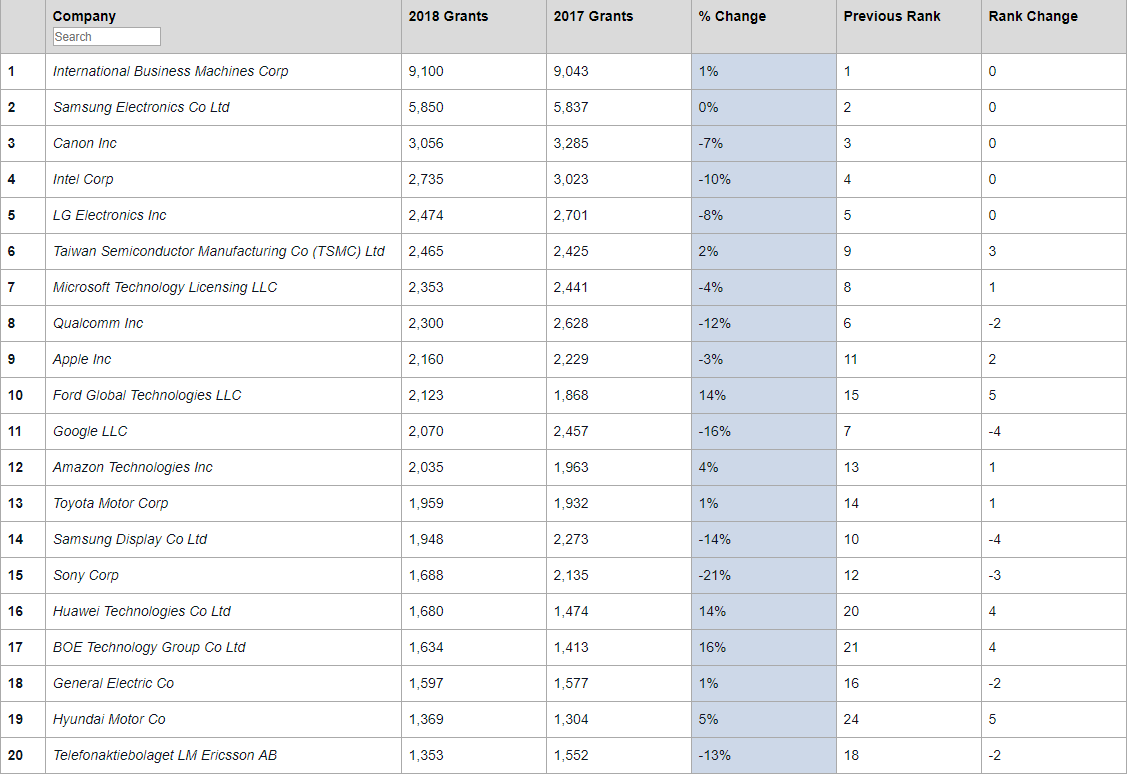Click Telefonaktiebolaget LM Ericsson AB
The image size is (1129, 774).
[x=165, y=755]
